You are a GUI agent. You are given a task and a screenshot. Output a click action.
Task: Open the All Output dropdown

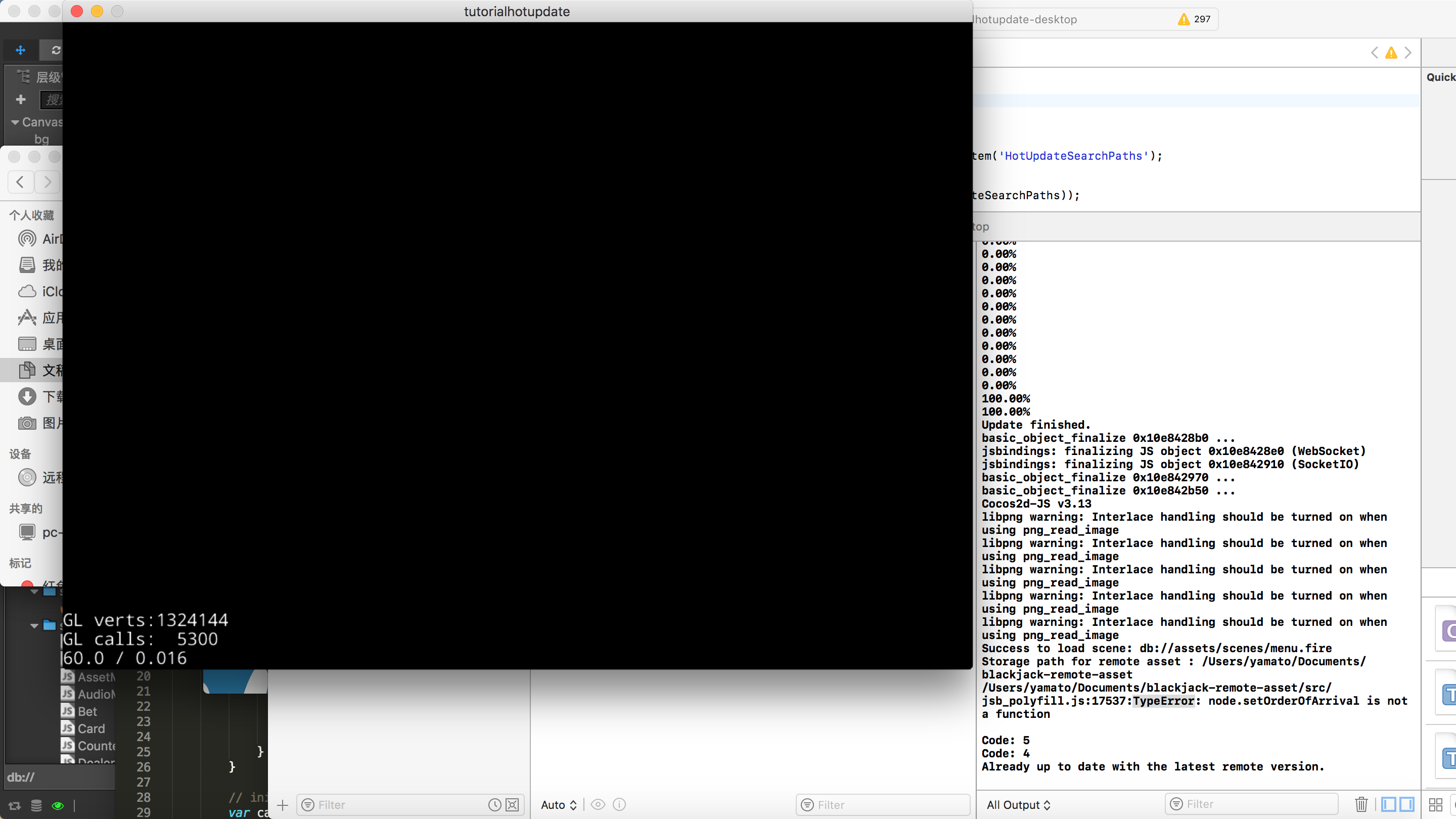1018,805
